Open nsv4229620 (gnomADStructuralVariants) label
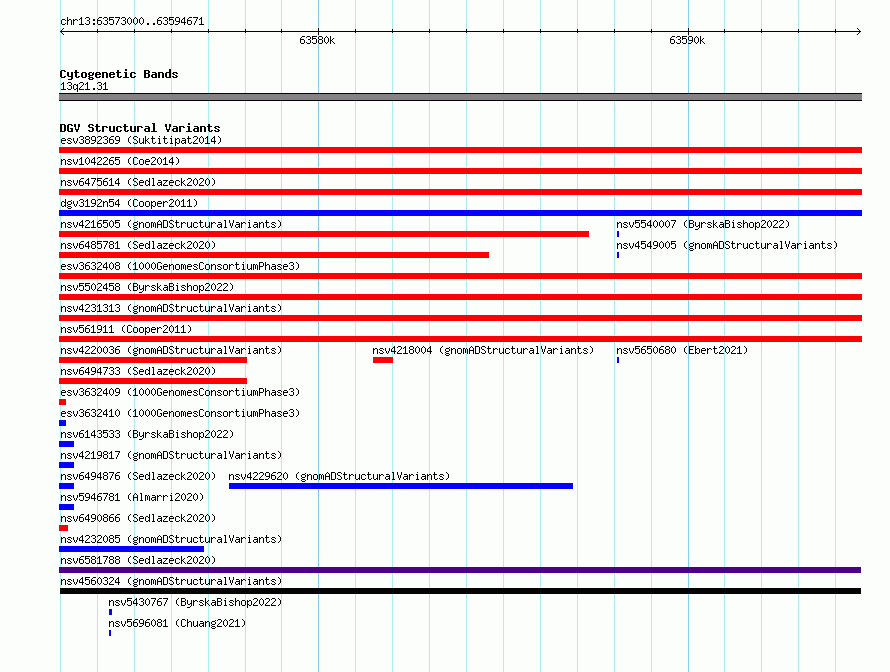Screen dimensions: 890x672 [x=339, y=476]
